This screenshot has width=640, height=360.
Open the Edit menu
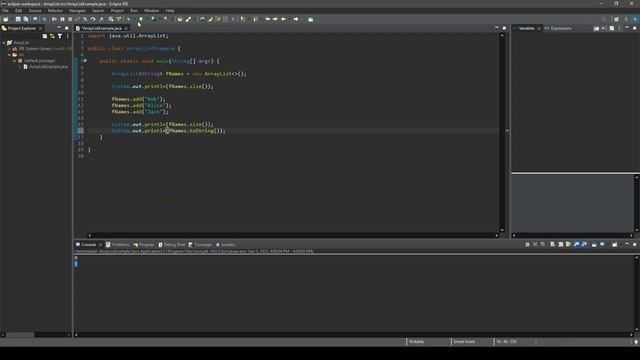pos(18,11)
